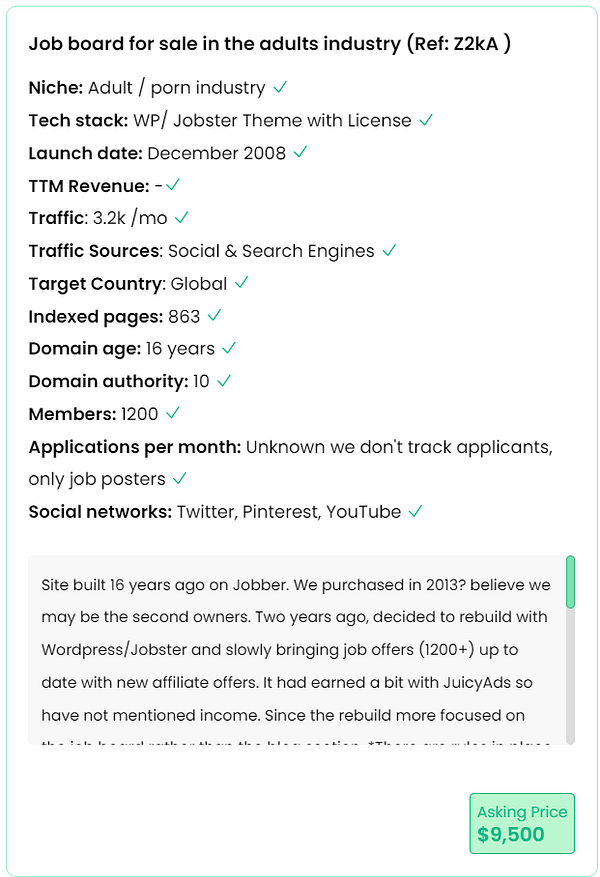
Task: Click the 'WP/ Jobster Theme with License' text
Action: [x=272, y=120]
